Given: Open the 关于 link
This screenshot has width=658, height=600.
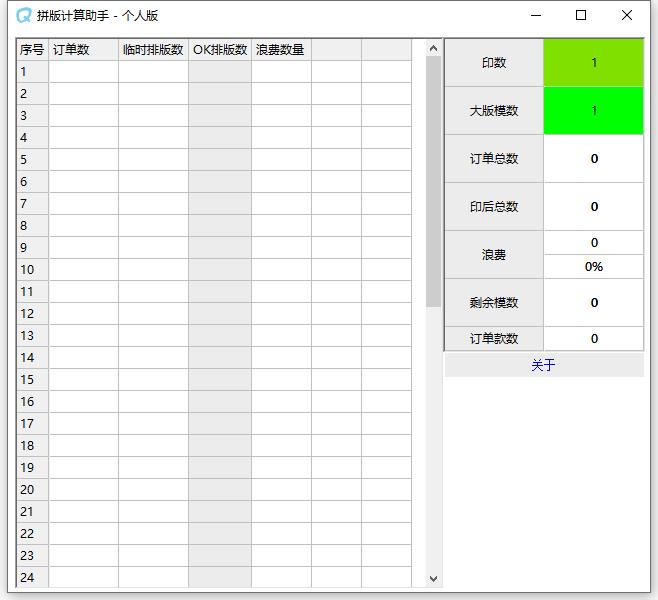Looking at the screenshot, I should click(x=543, y=365).
